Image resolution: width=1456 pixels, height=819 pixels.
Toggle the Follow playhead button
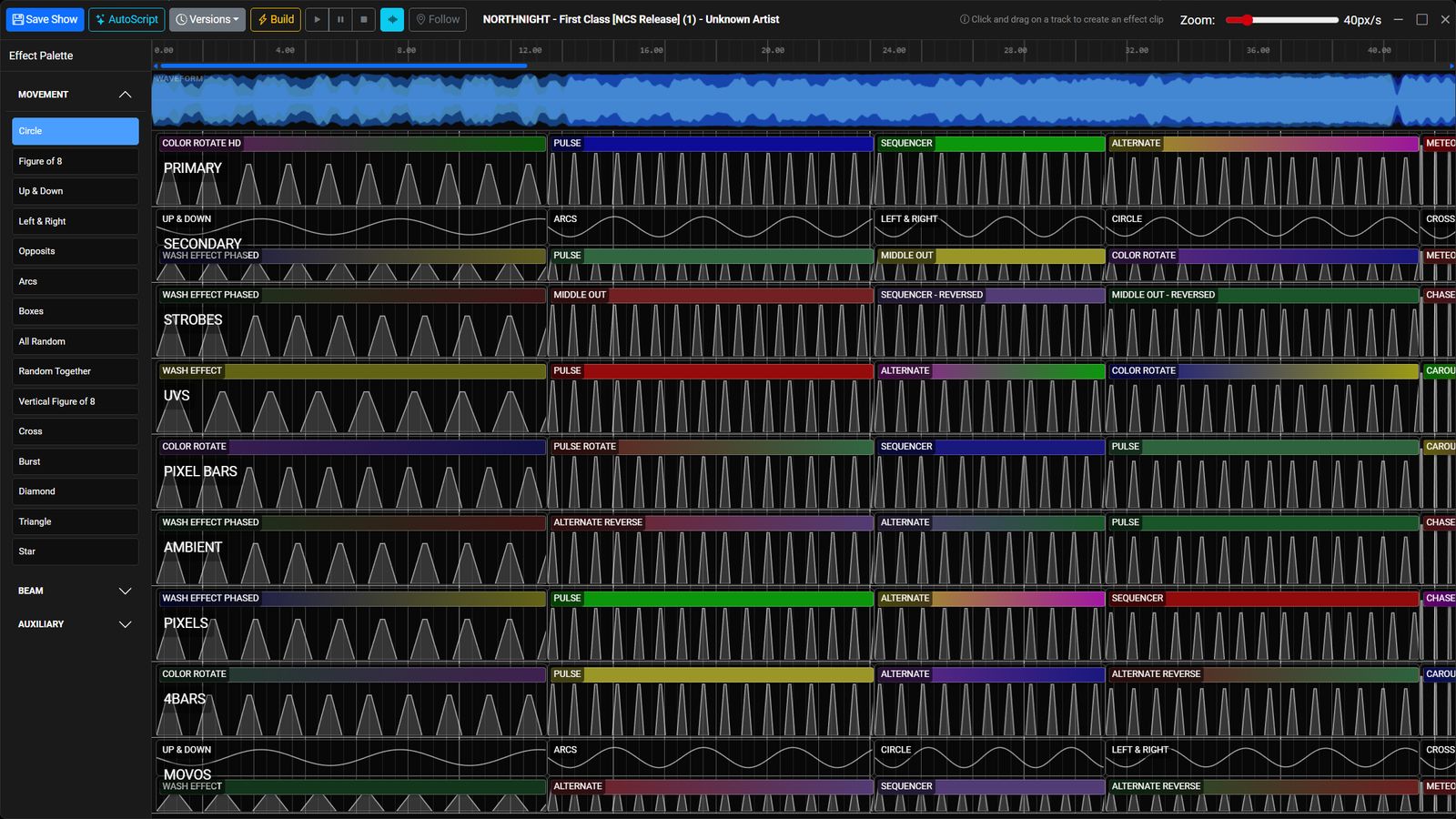[x=438, y=19]
